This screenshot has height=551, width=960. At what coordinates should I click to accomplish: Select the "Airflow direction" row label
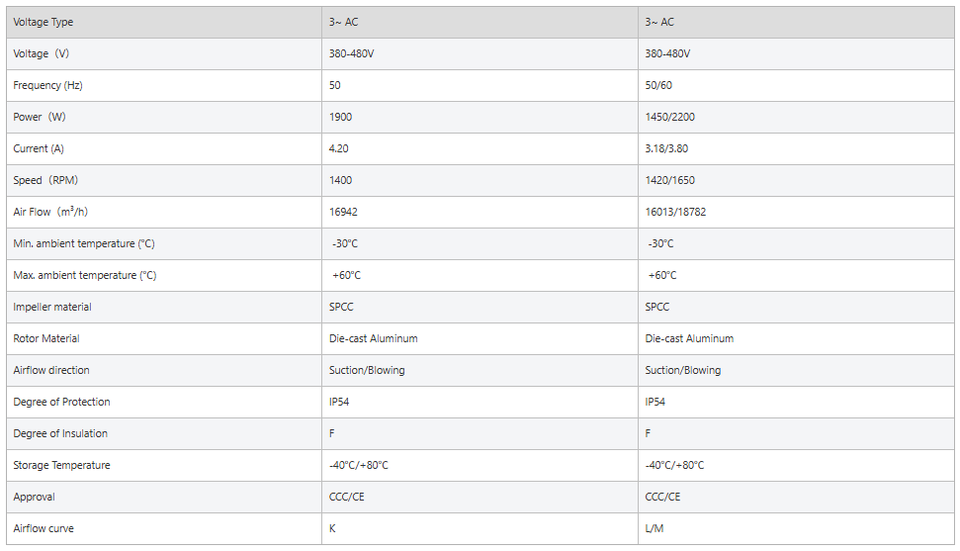click(x=51, y=370)
